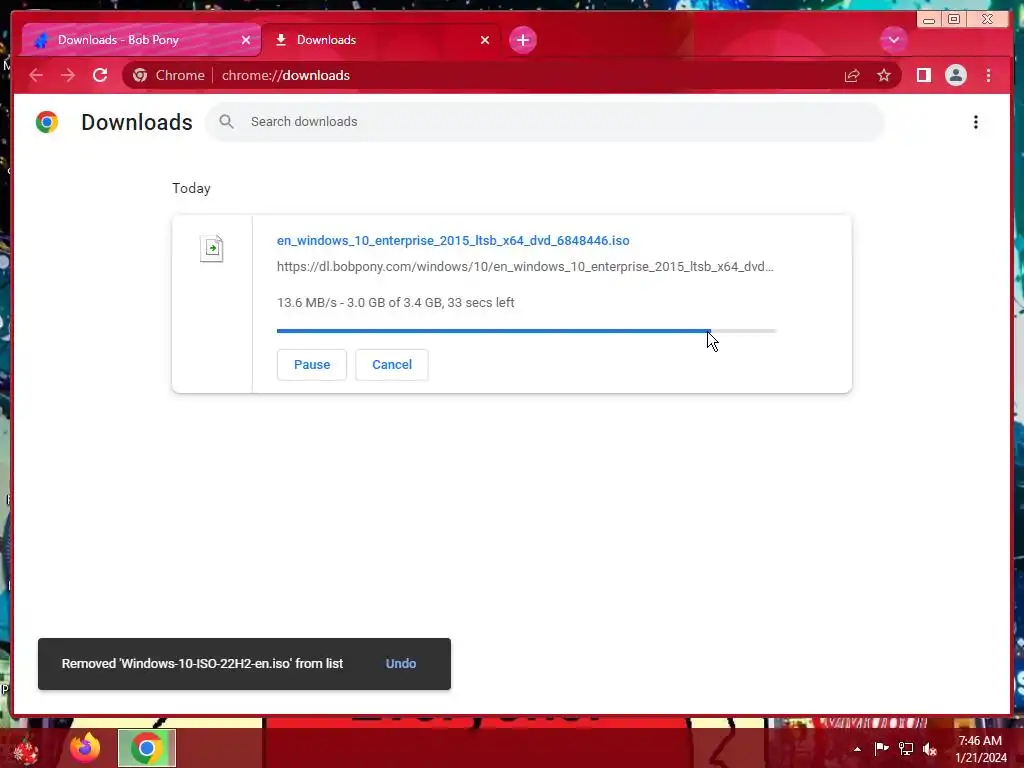Image resolution: width=1024 pixels, height=768 pixels.
Task: Click the Today date heading
Action: coord(191,188)
